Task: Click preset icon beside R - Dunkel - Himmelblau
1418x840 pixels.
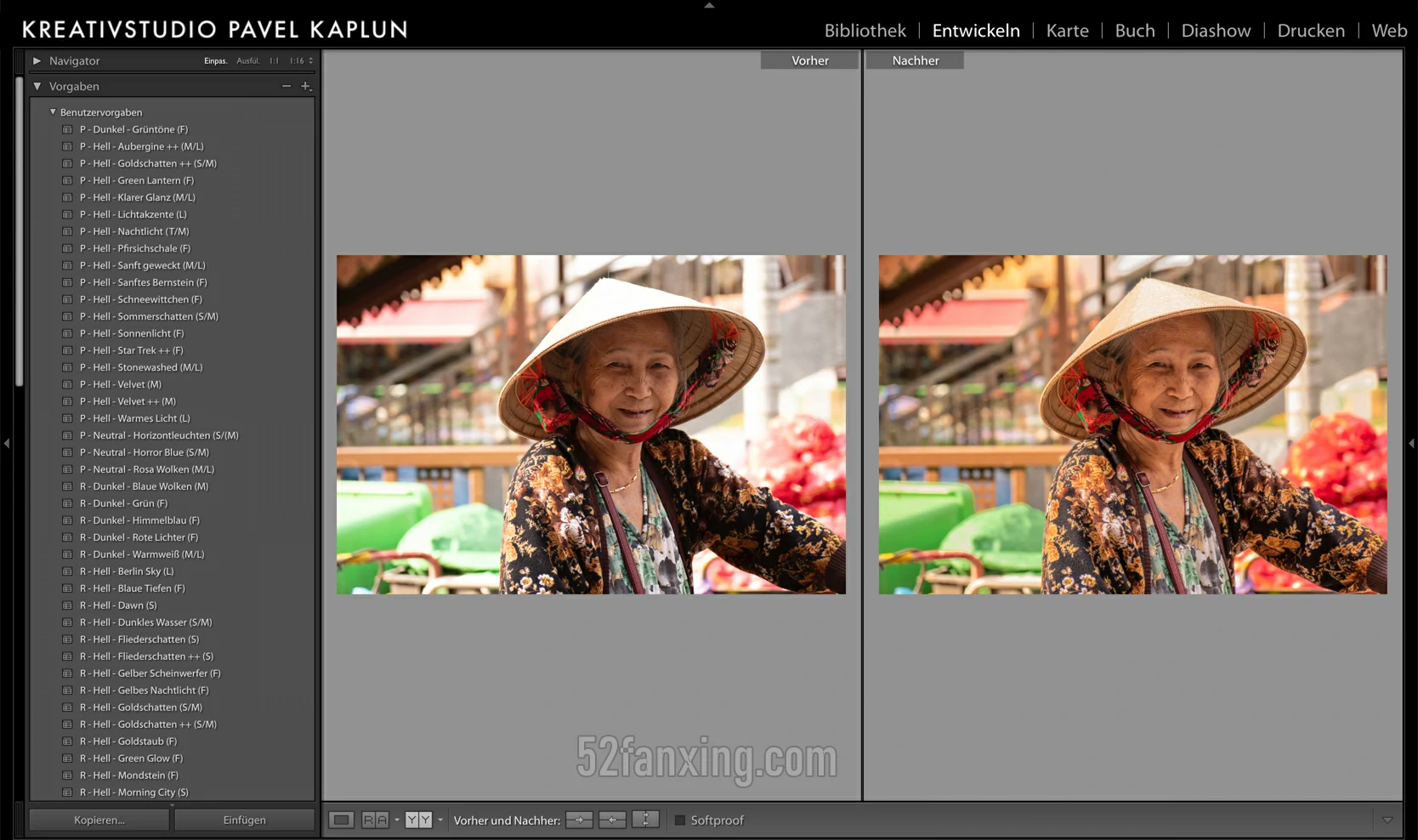Action: [67, 520]
